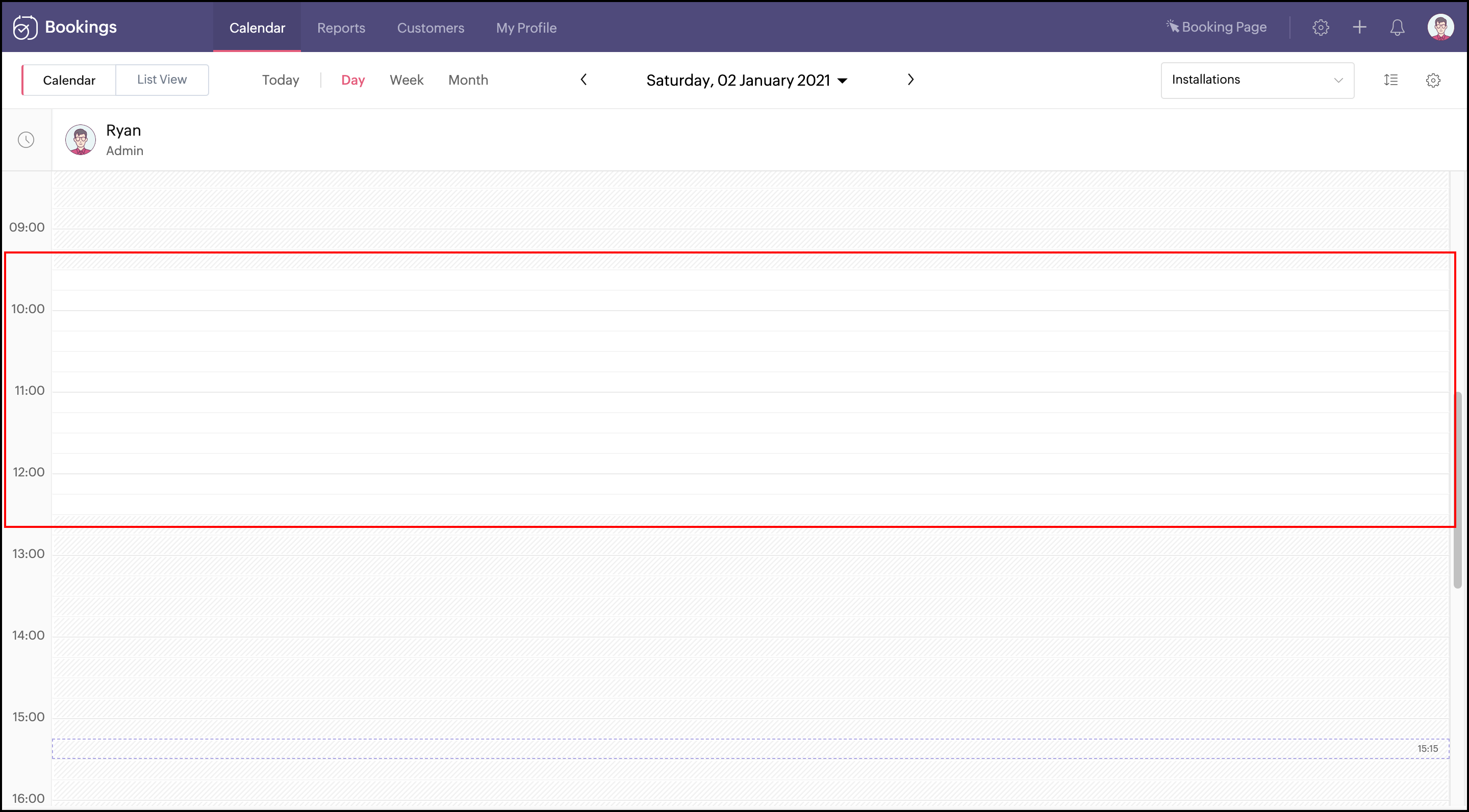Click the row height density icon
This screenshot has height=812, width=1469.
pyautogui.click(x=1390, y=80)
